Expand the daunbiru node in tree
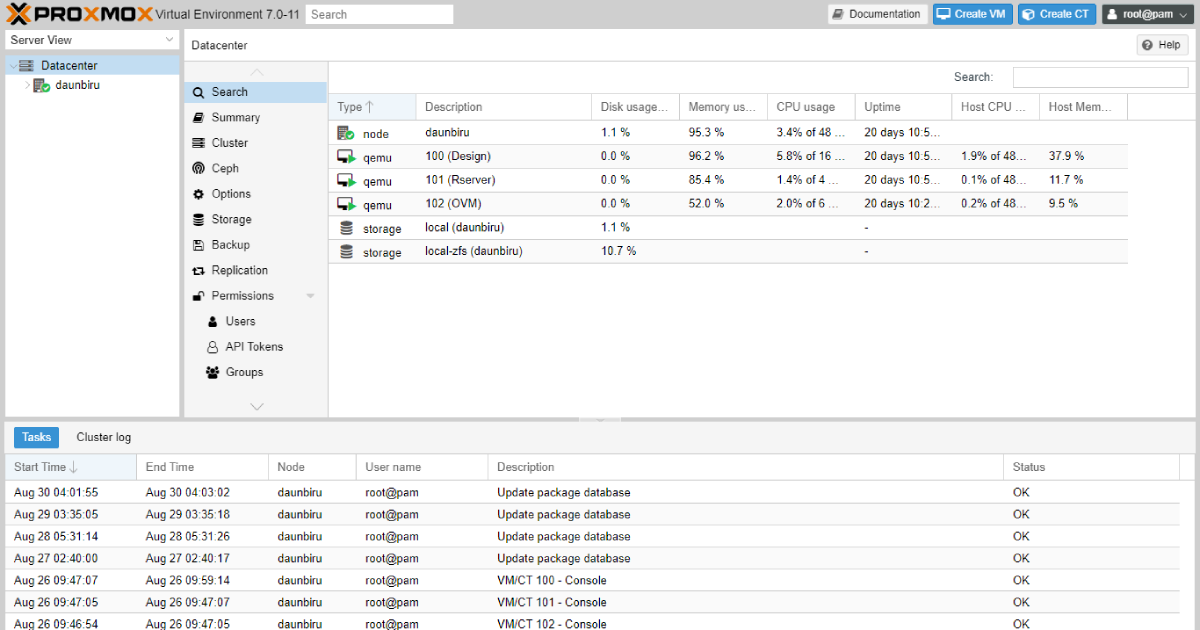 pyautogui.click(x=27, y=86)
